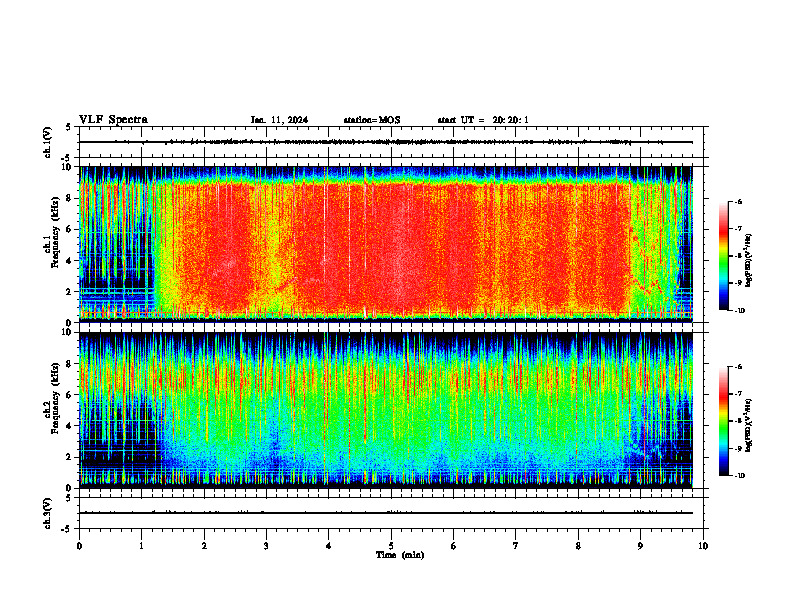Click the "ch.1(V)" waveform axis label
This screenshot has width=792, height=612.
click(48, 142)
